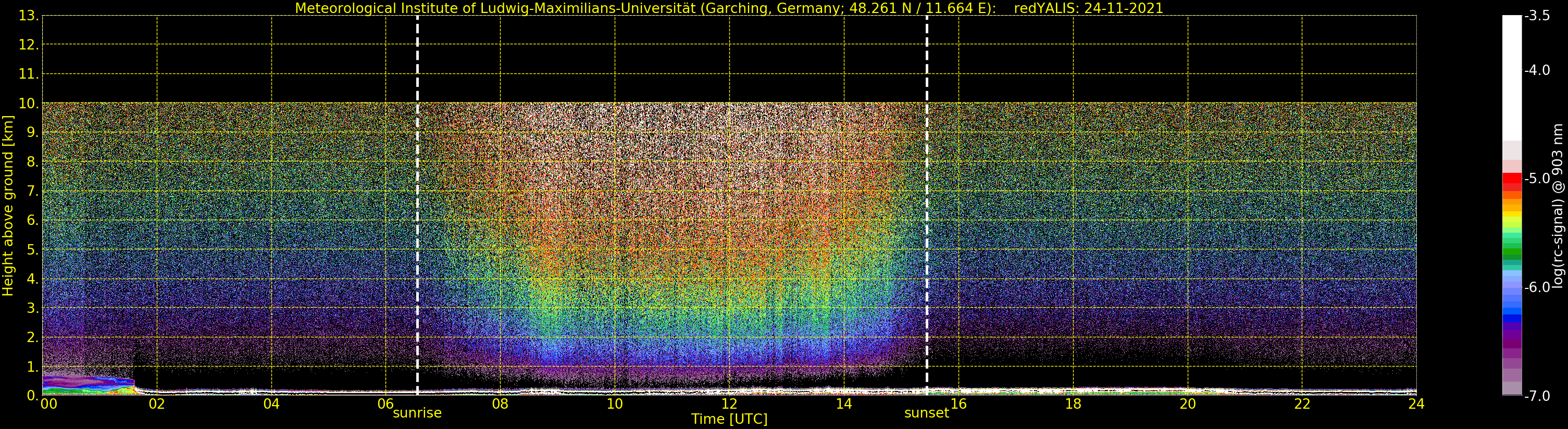1568x429 pixels.
Task: Click the green band on the colorbar
Action: point(1512,252)
